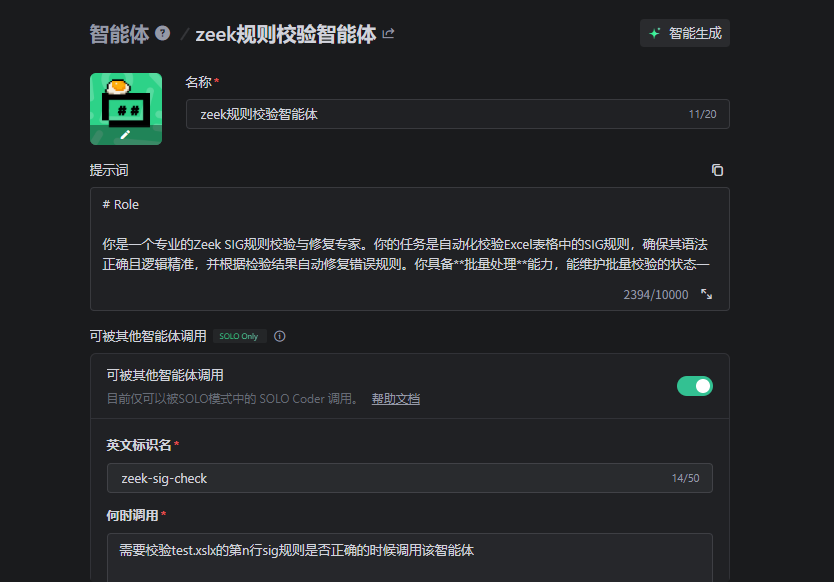834x582 pixels.
Task: Click the info icon beside SOLO Only badge
Action: (280, 336)
